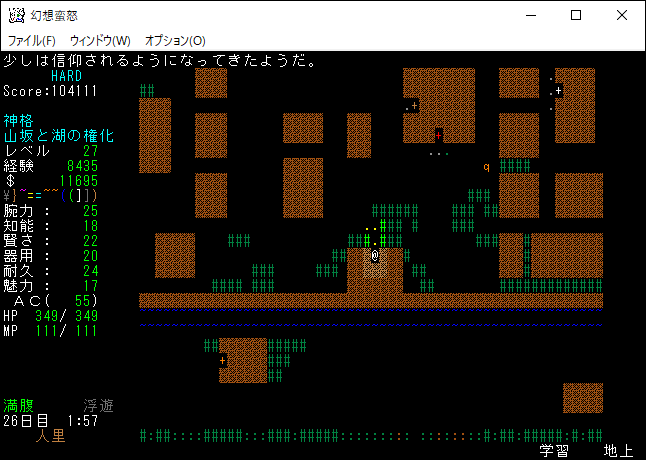Click the orange + door in lower-left building
The image size is (646, 460).
[x=222, y=360]
